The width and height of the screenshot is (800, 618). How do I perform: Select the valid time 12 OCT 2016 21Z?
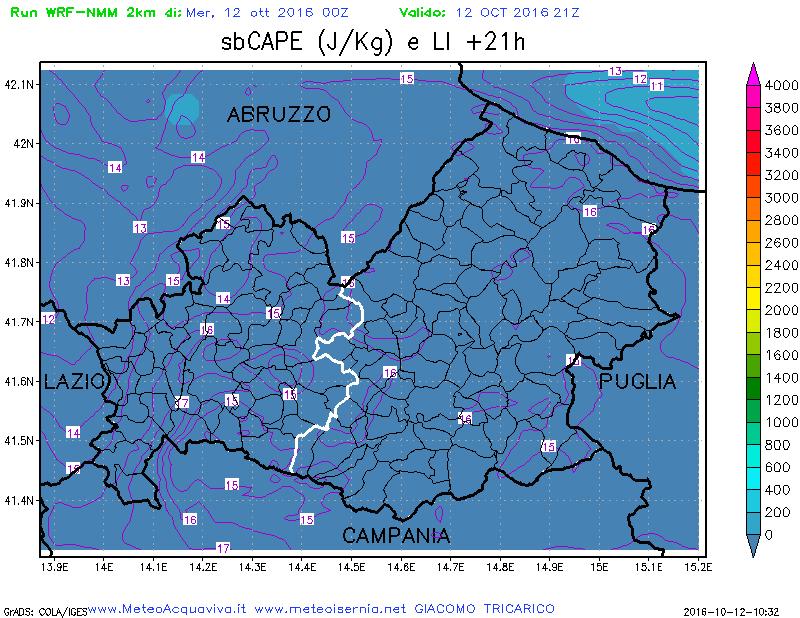tap(517, 12)
